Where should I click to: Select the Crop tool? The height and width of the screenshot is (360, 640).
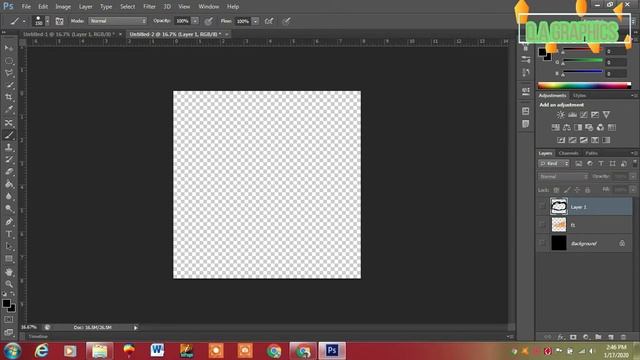click(9, 97)
